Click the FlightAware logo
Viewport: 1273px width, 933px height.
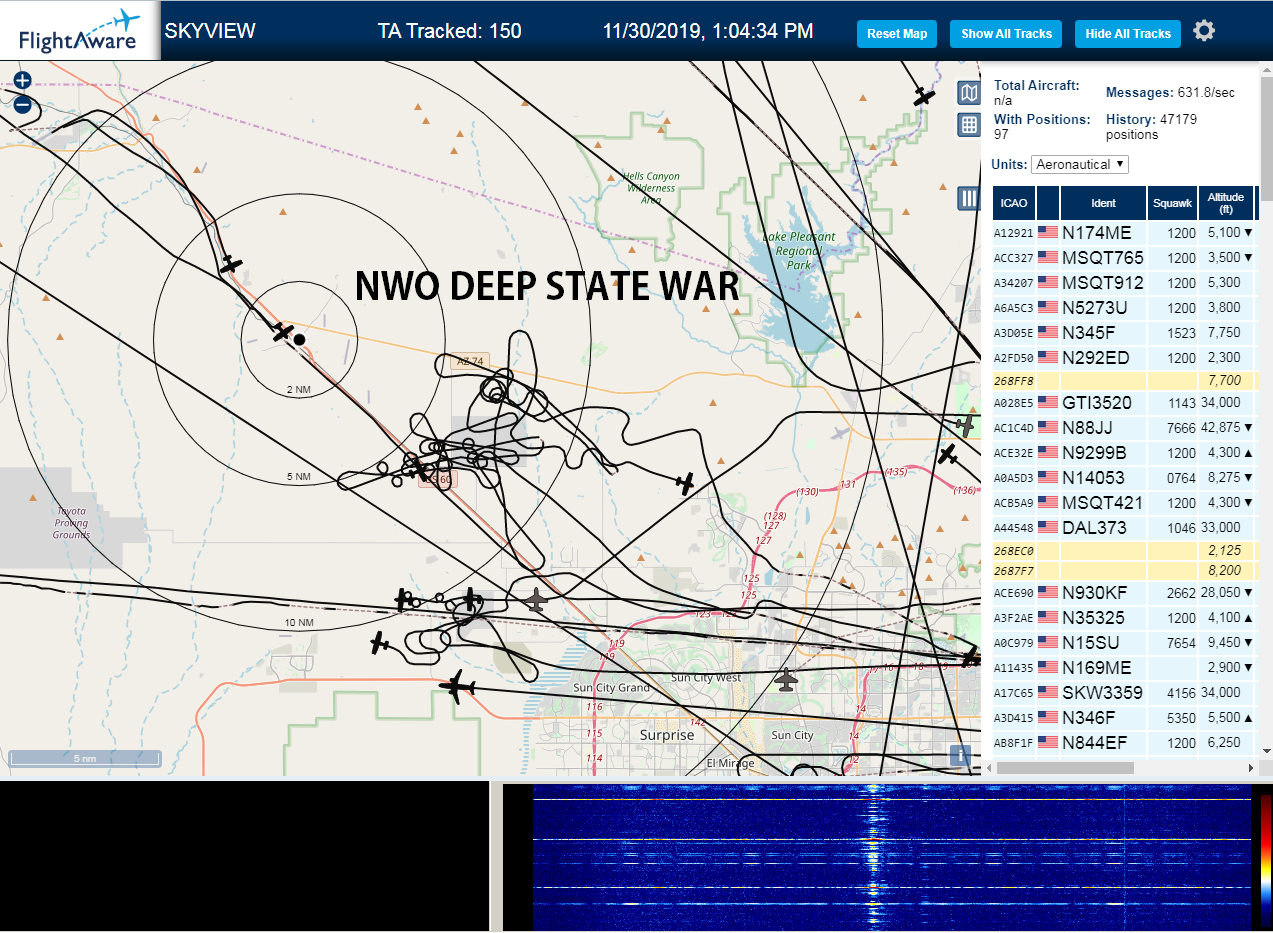click(x=79, y=30)
